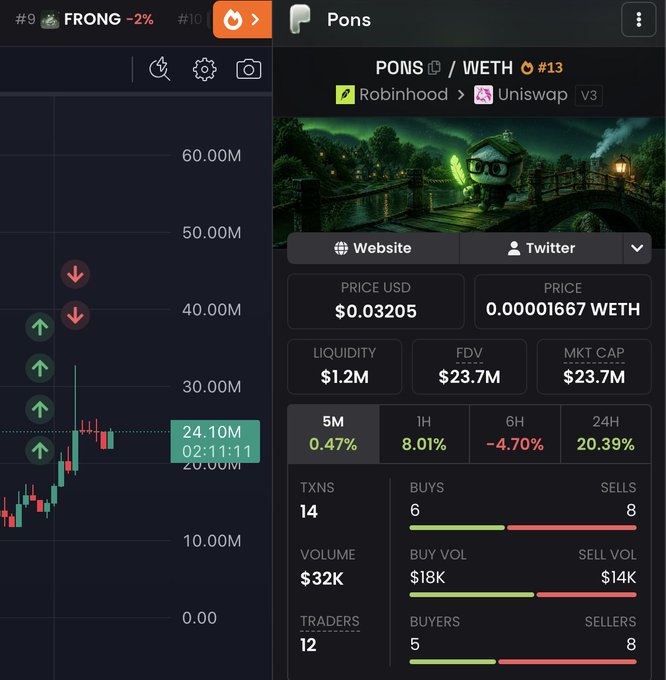
Task: Click the Robinhood feather chain icon
Action: (x=345, y=95)
